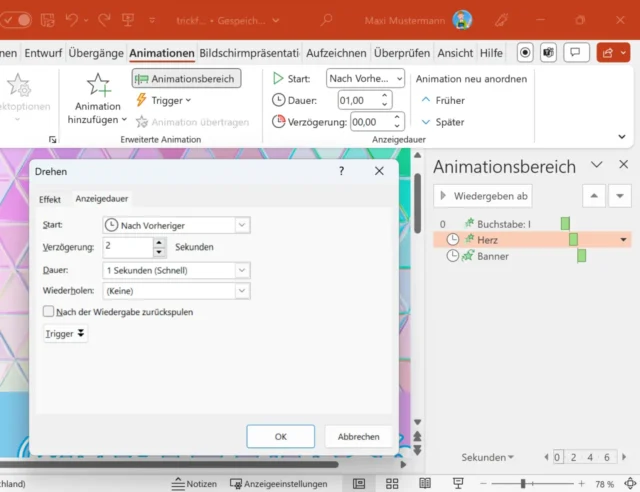Toggle AutoSave switch in title bar
This screenshot has height=492, width=640.
tap(18, 19)
